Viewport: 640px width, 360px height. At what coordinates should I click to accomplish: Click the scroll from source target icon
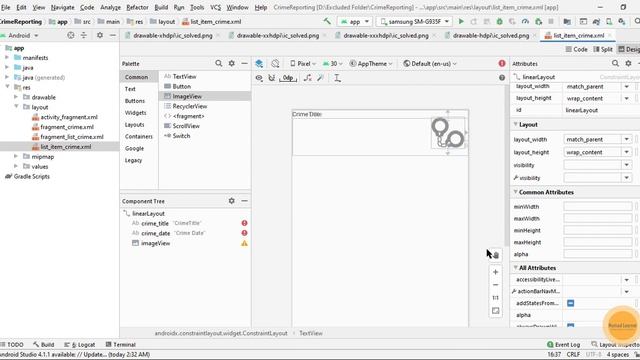point(71,36)
